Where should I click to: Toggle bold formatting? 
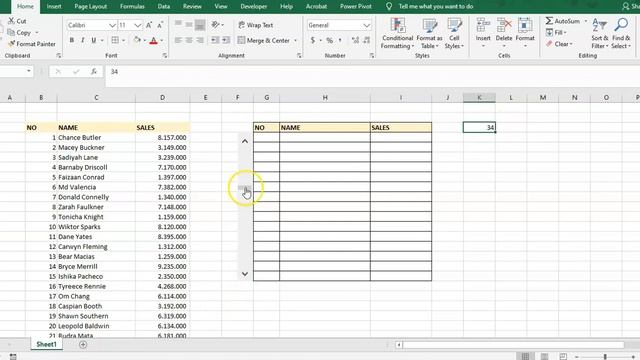pos(72,40)
